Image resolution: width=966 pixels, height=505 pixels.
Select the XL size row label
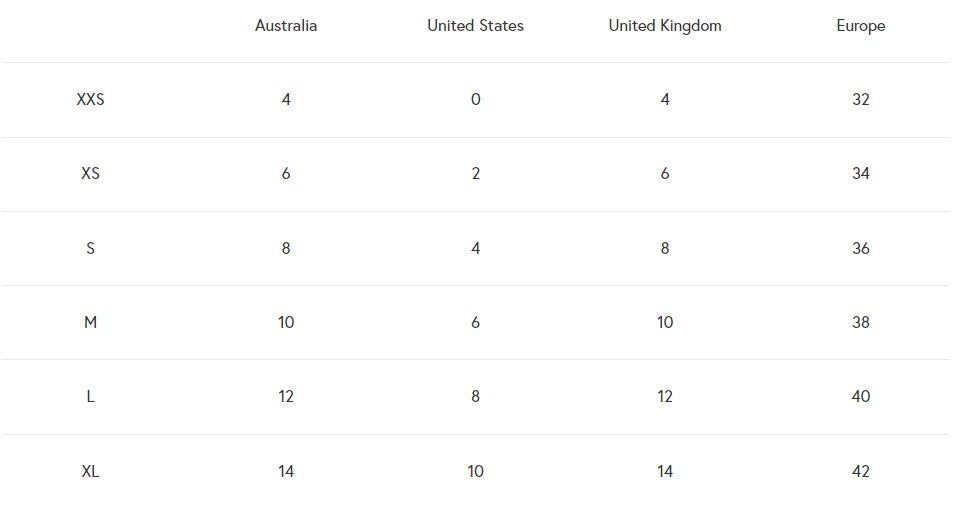(x=91, y=471)
